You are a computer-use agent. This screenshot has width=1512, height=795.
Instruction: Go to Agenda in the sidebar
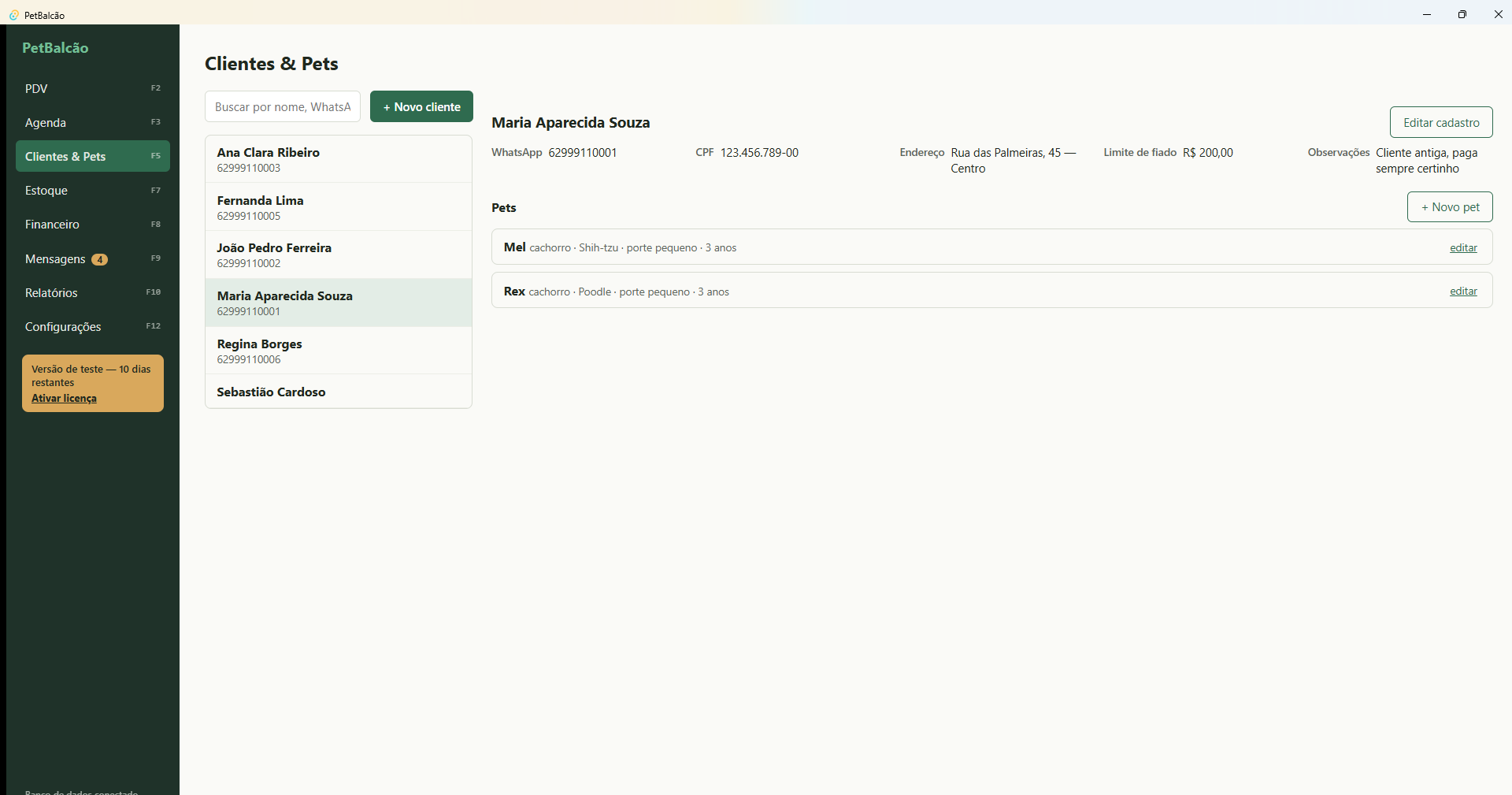93,122
